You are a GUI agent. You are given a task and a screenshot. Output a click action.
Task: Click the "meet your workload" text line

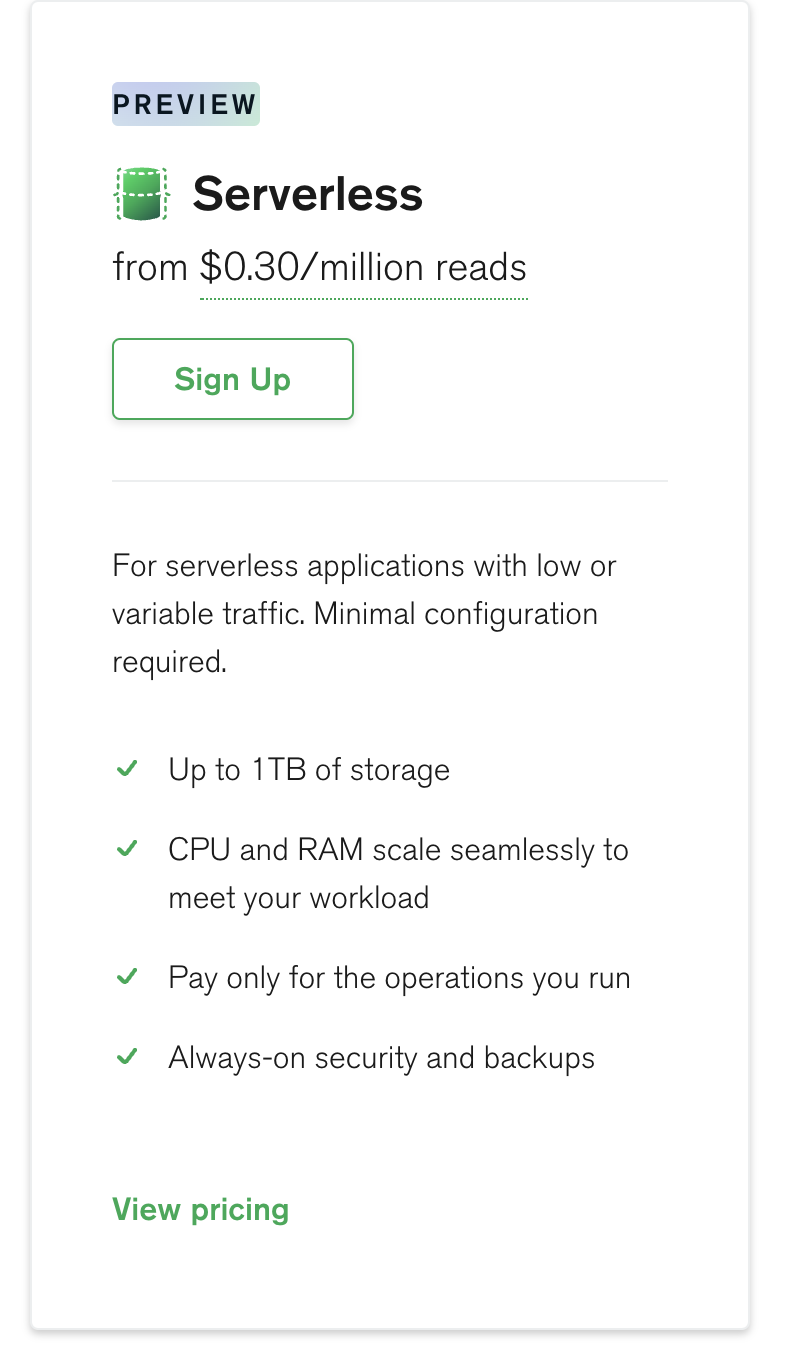298,897
